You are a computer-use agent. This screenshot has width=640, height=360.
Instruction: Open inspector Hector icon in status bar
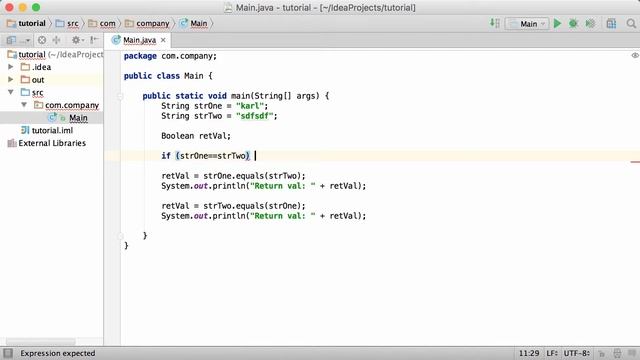pos(617,353)
